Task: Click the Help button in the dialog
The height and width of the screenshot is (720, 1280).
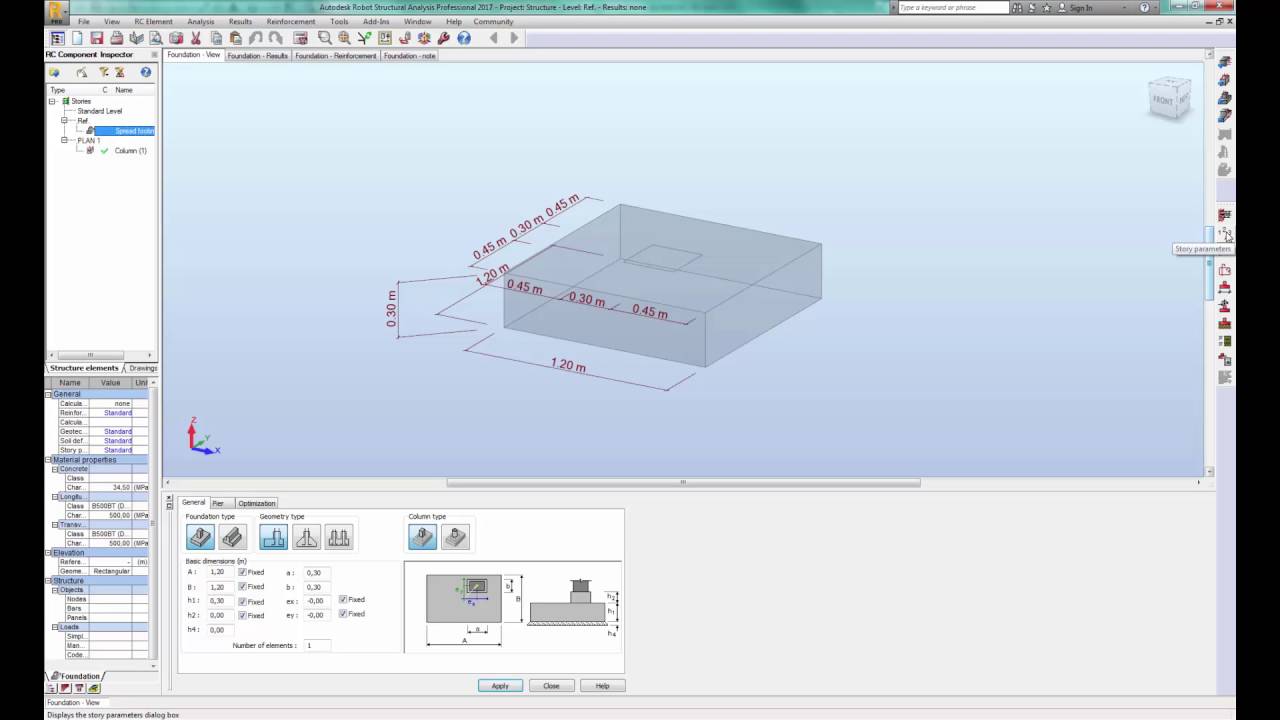Action: [602, 686]
